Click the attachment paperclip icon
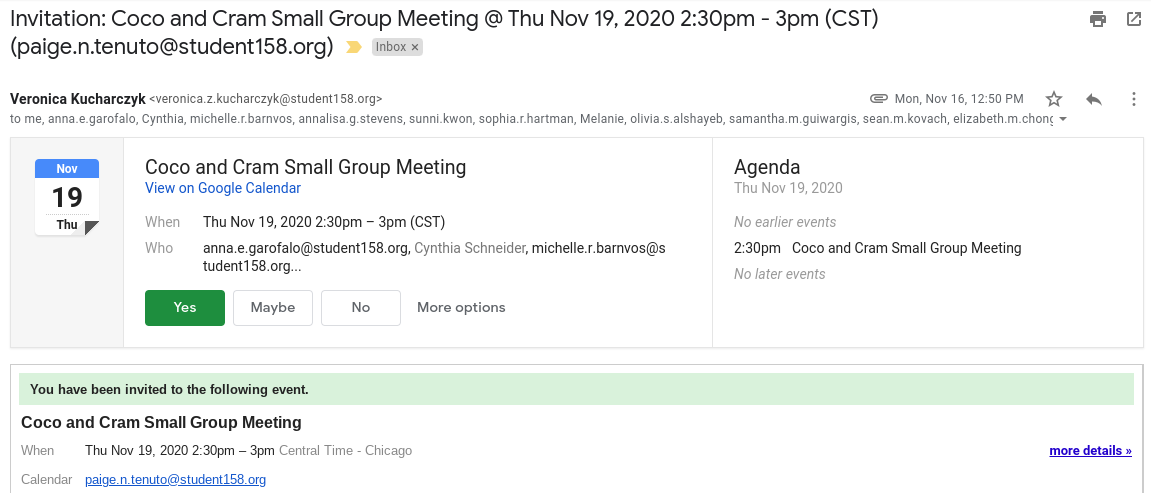This screenshot has height=493, width=1151. tap(879, 99)
